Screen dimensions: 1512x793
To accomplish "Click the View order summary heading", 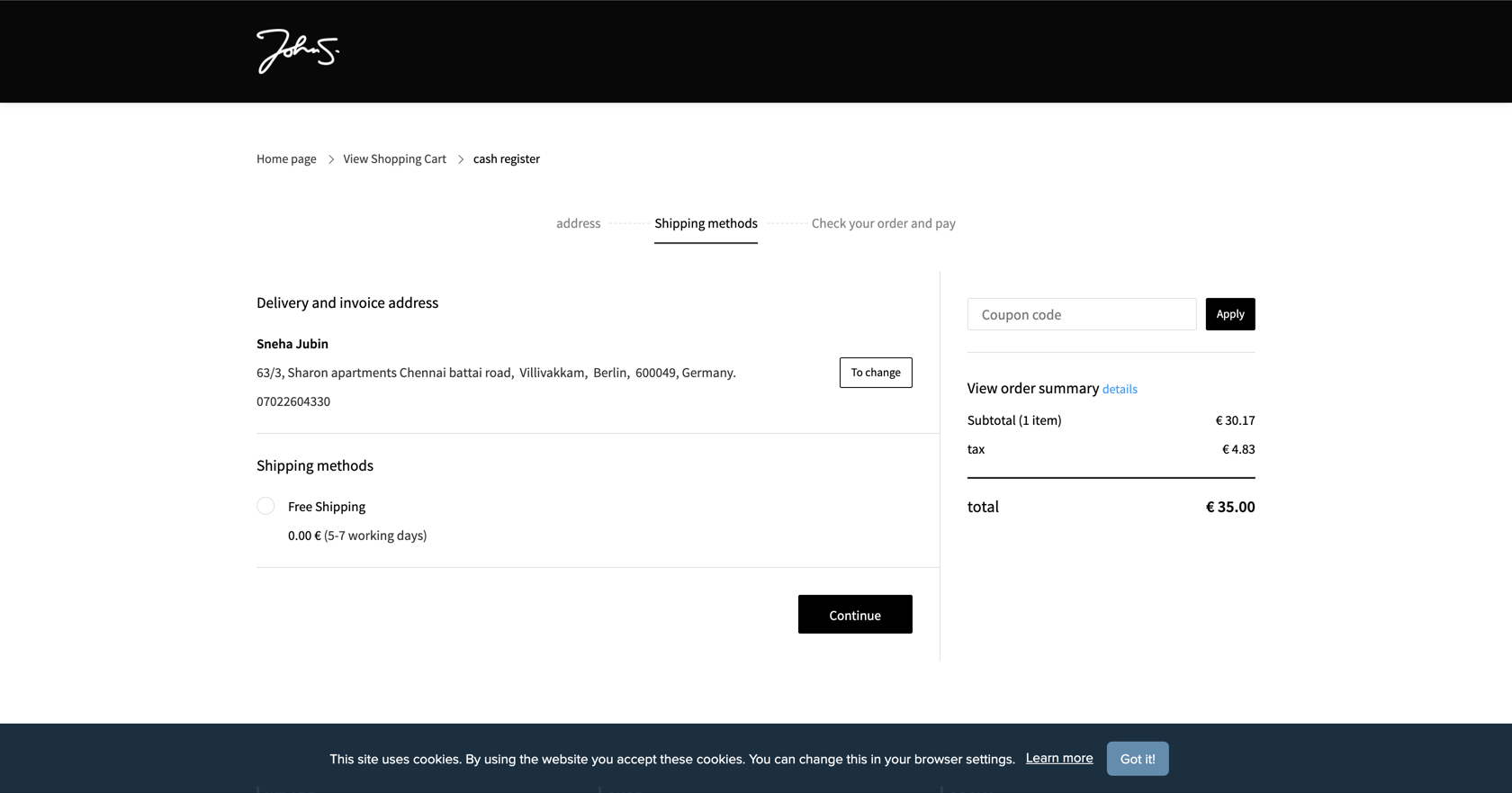I will coord(1032,388).
